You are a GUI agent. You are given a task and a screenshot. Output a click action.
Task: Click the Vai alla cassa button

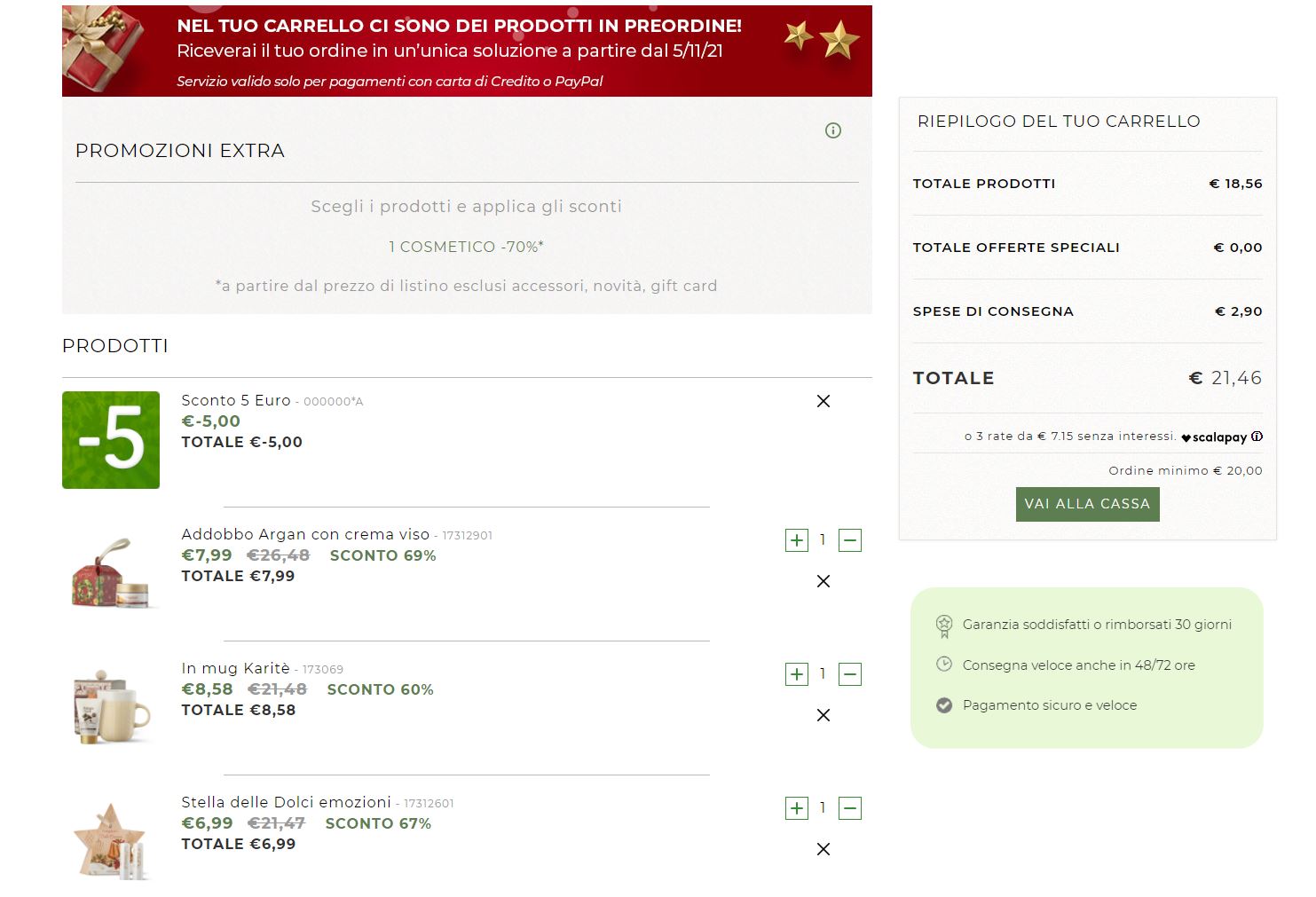[1087, 504]
